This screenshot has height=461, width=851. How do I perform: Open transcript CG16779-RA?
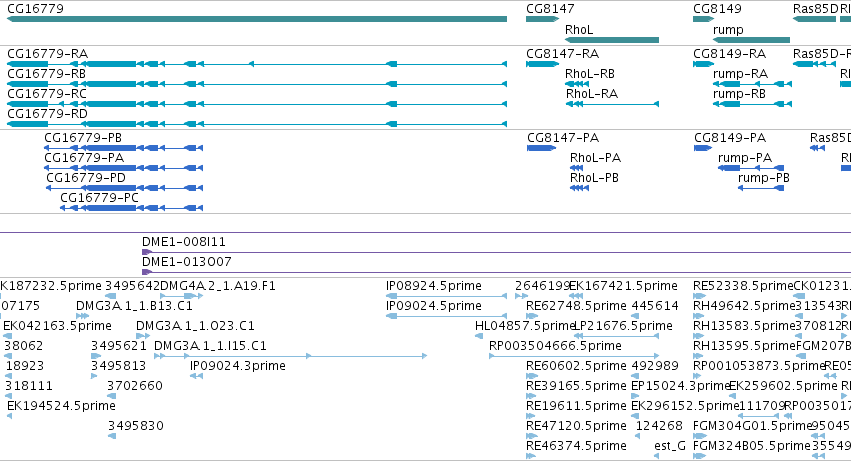tap(257, 64)
